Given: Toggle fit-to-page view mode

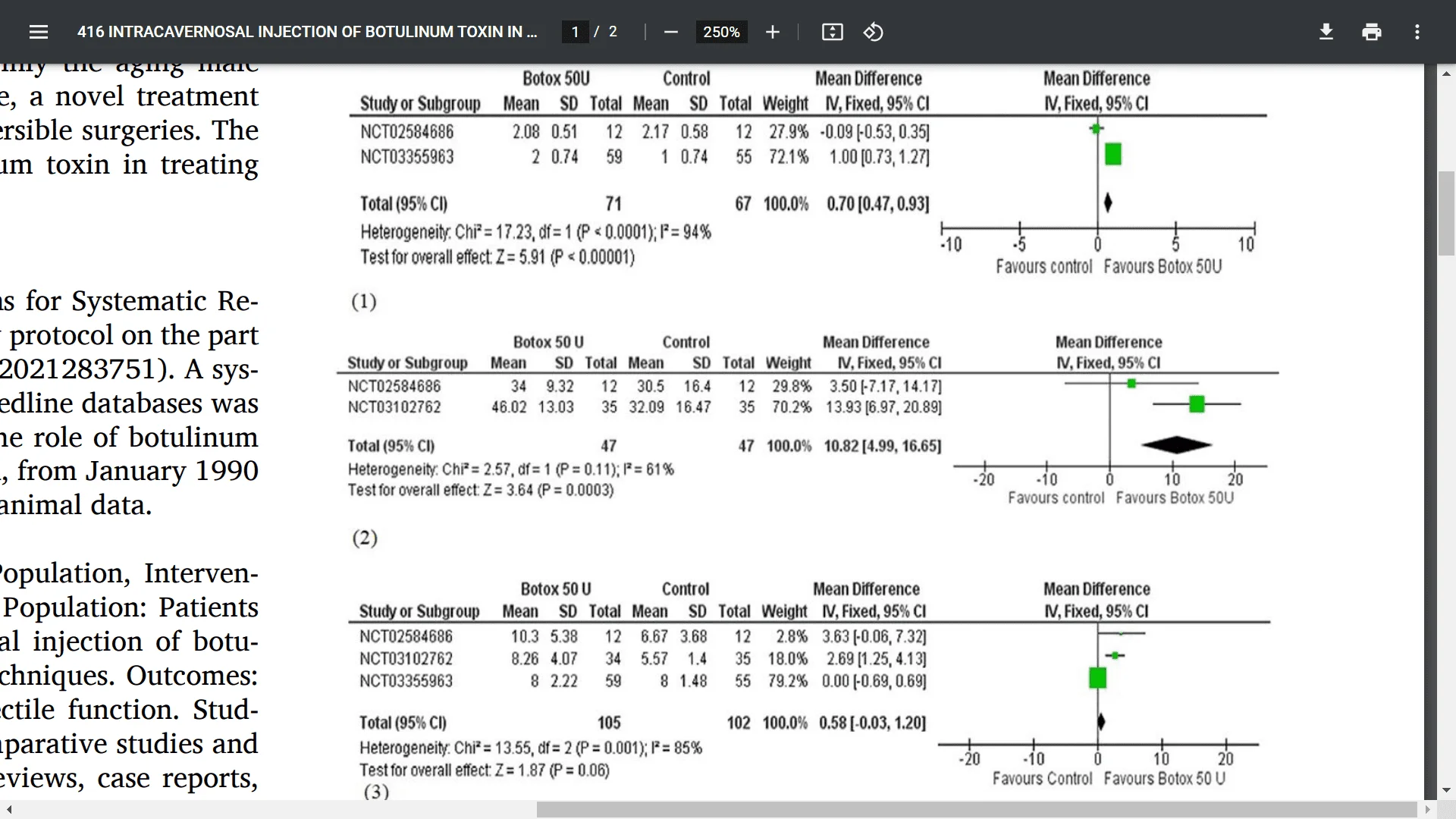Looking at the screenshot, I should click(832, 32).
